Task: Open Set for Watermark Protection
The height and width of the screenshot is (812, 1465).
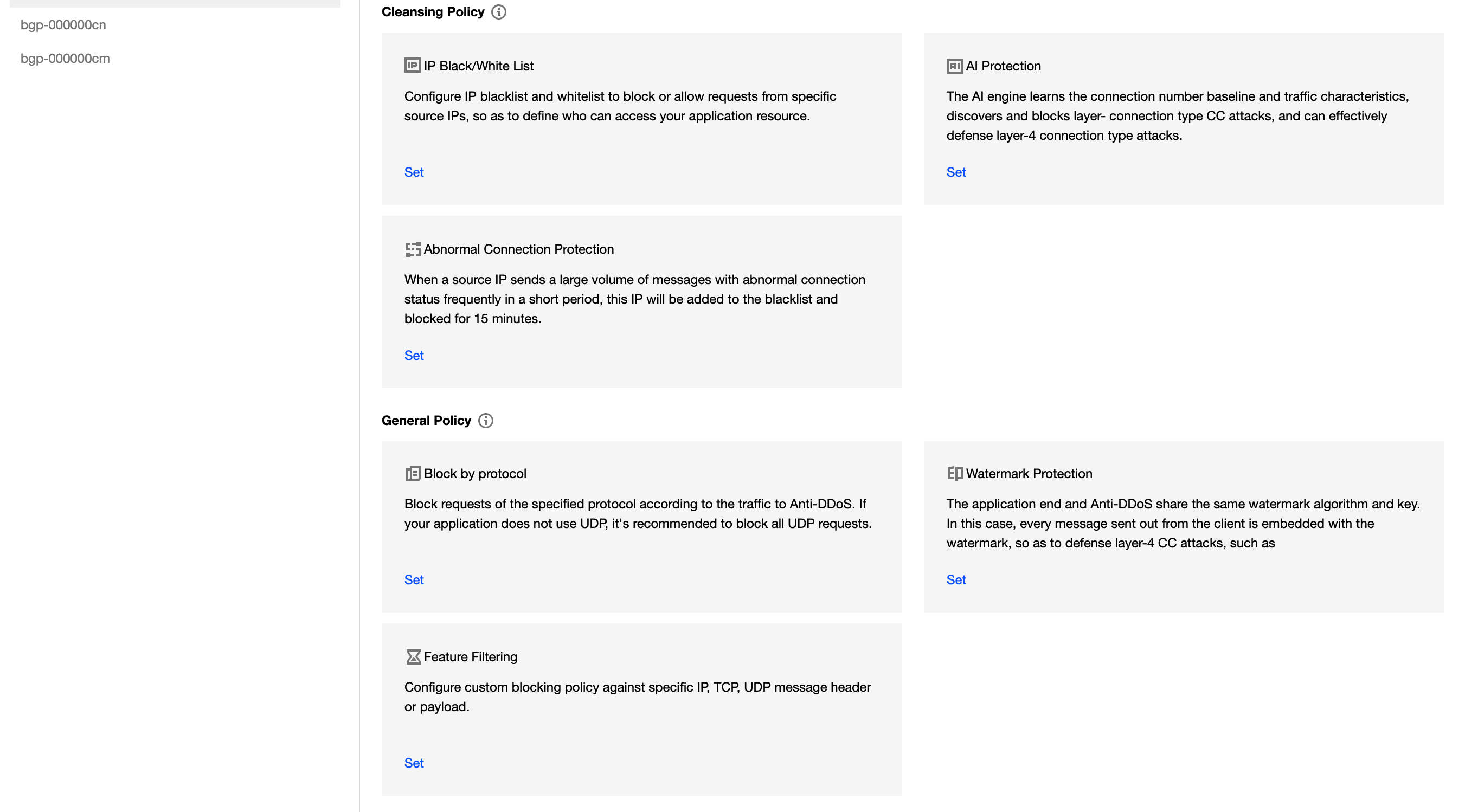Action: pyautogui.click(x=956, y=580)
